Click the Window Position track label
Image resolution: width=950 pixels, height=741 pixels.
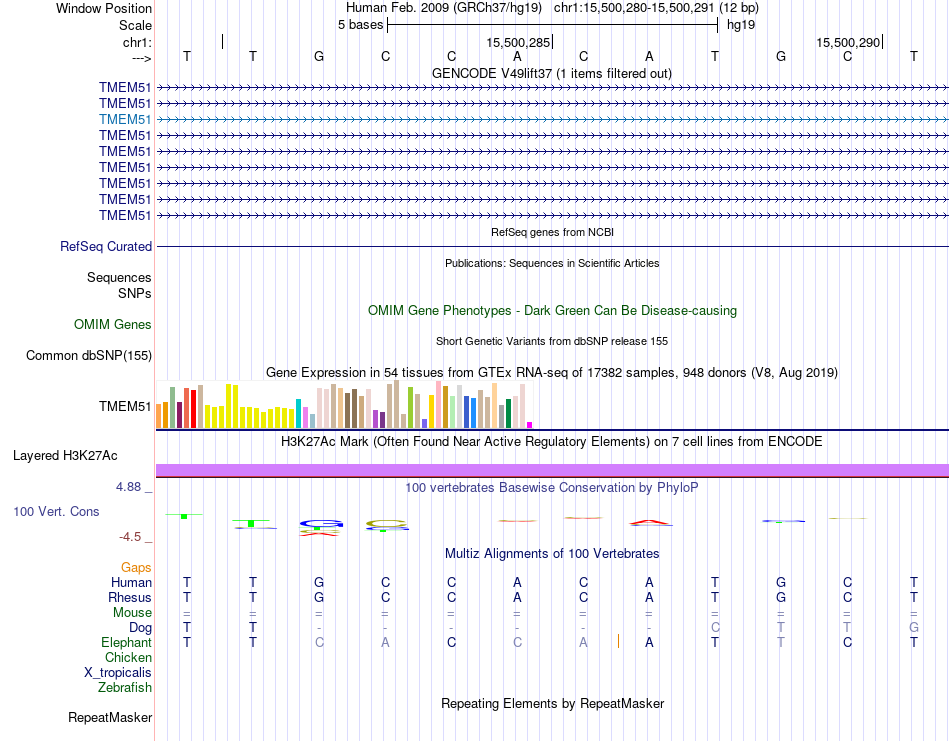coord(104,8)
